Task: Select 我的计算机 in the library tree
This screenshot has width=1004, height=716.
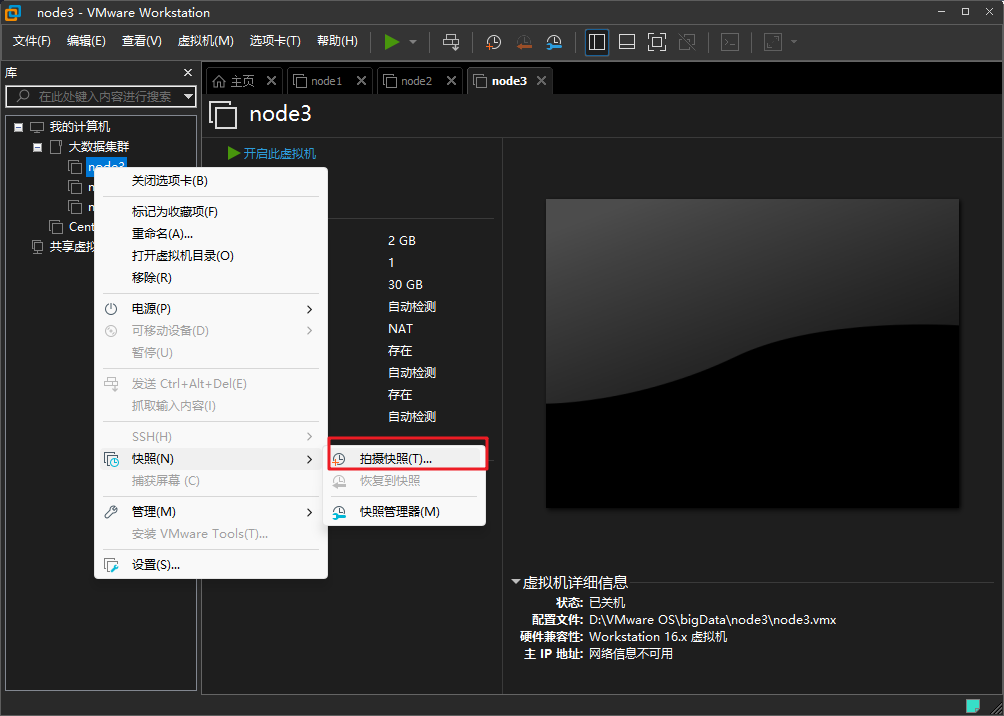Action: (x=80, y=127)
